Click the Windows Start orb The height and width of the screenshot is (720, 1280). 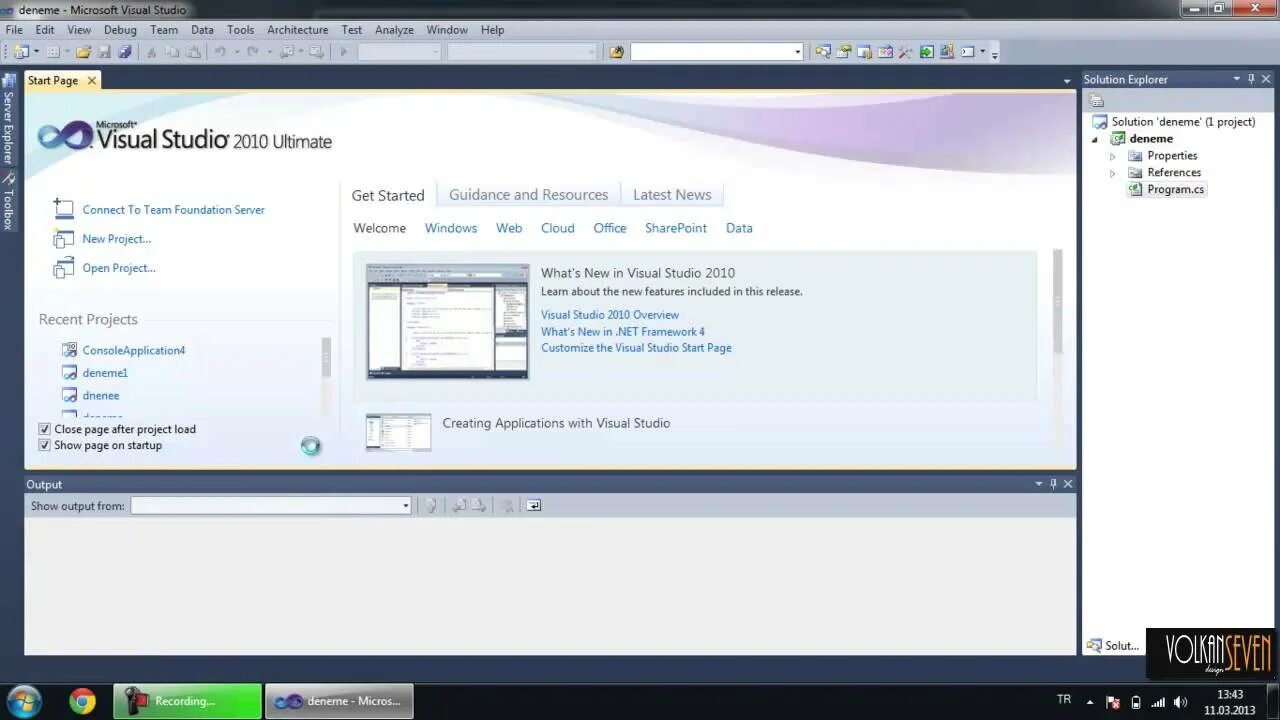[x=24, y=701]
